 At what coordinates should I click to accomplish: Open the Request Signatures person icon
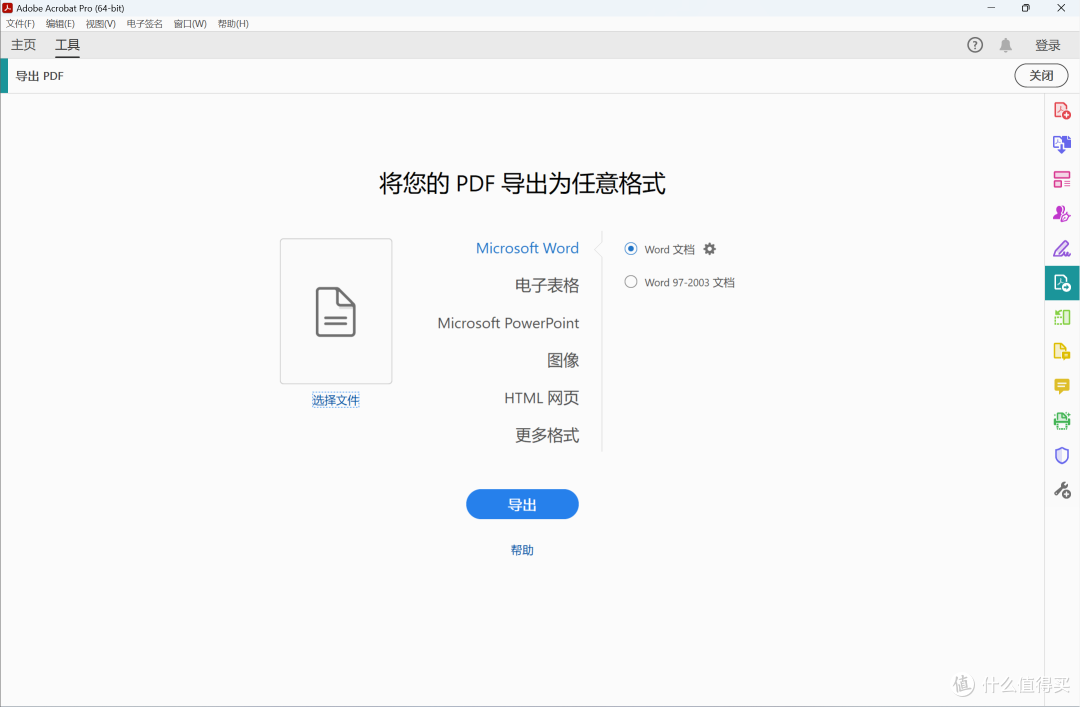[1061, 214]
